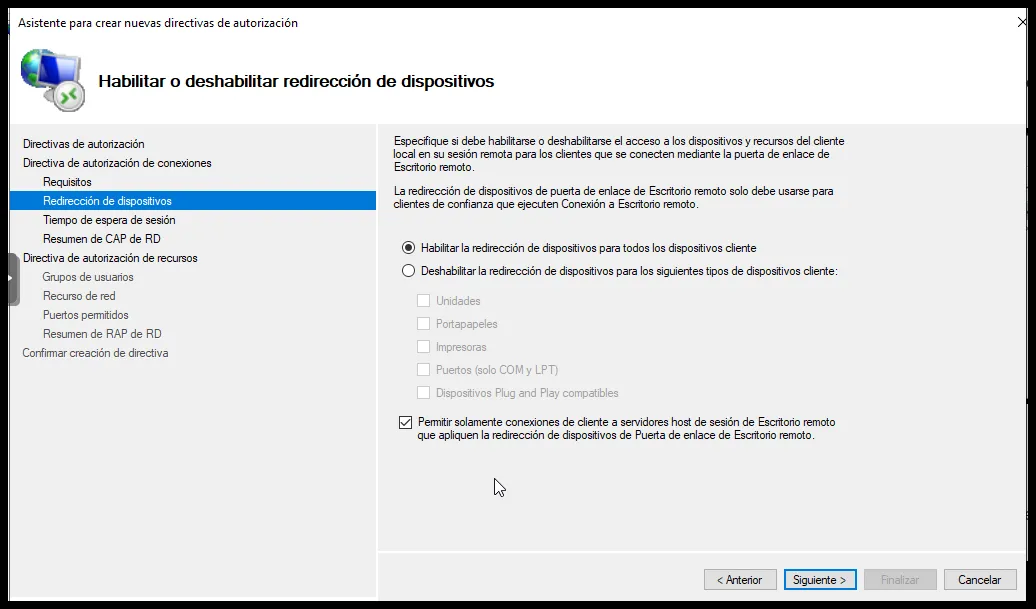Click the window title "Asistente para crear nuevas directivas"
1036x609 pixels.
coord(158,23)
